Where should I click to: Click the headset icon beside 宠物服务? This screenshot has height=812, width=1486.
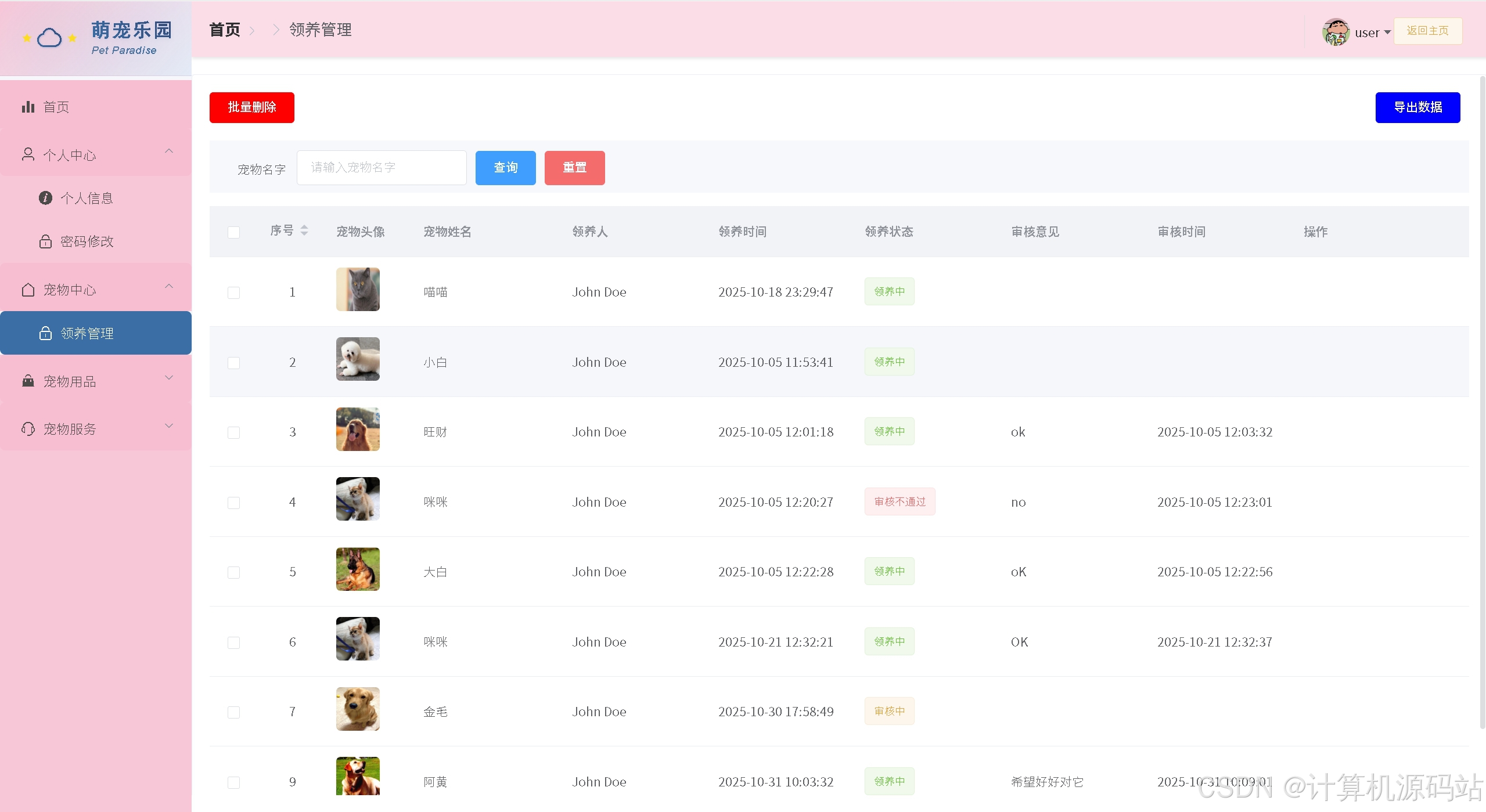pos(28,428)
